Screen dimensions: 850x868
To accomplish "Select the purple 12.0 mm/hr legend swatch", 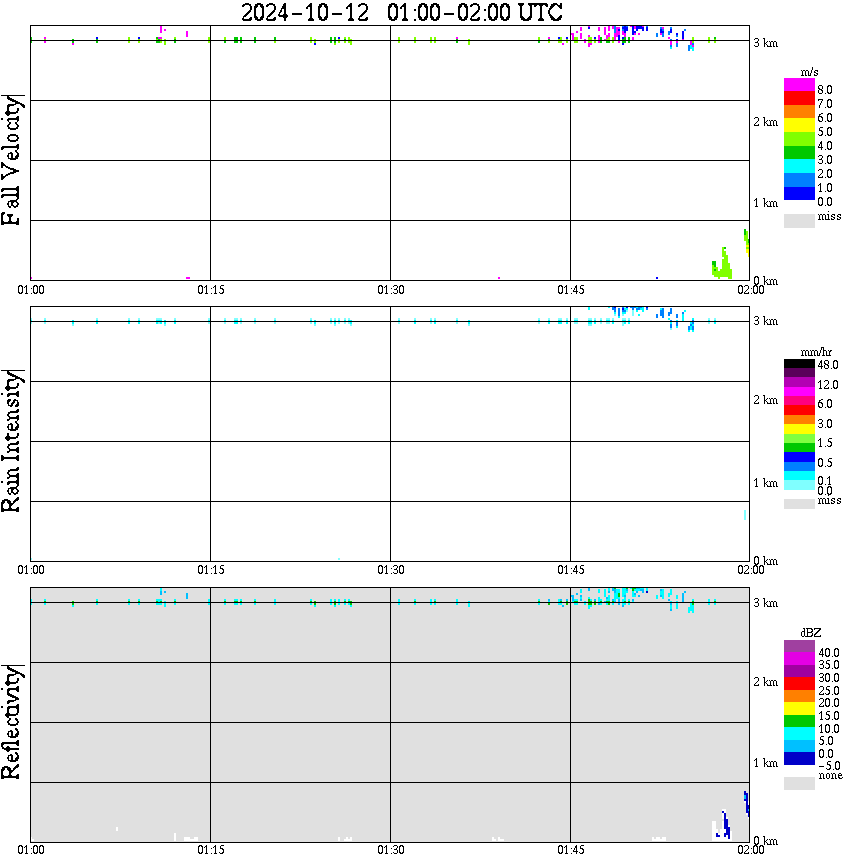I will coord(799,383).
